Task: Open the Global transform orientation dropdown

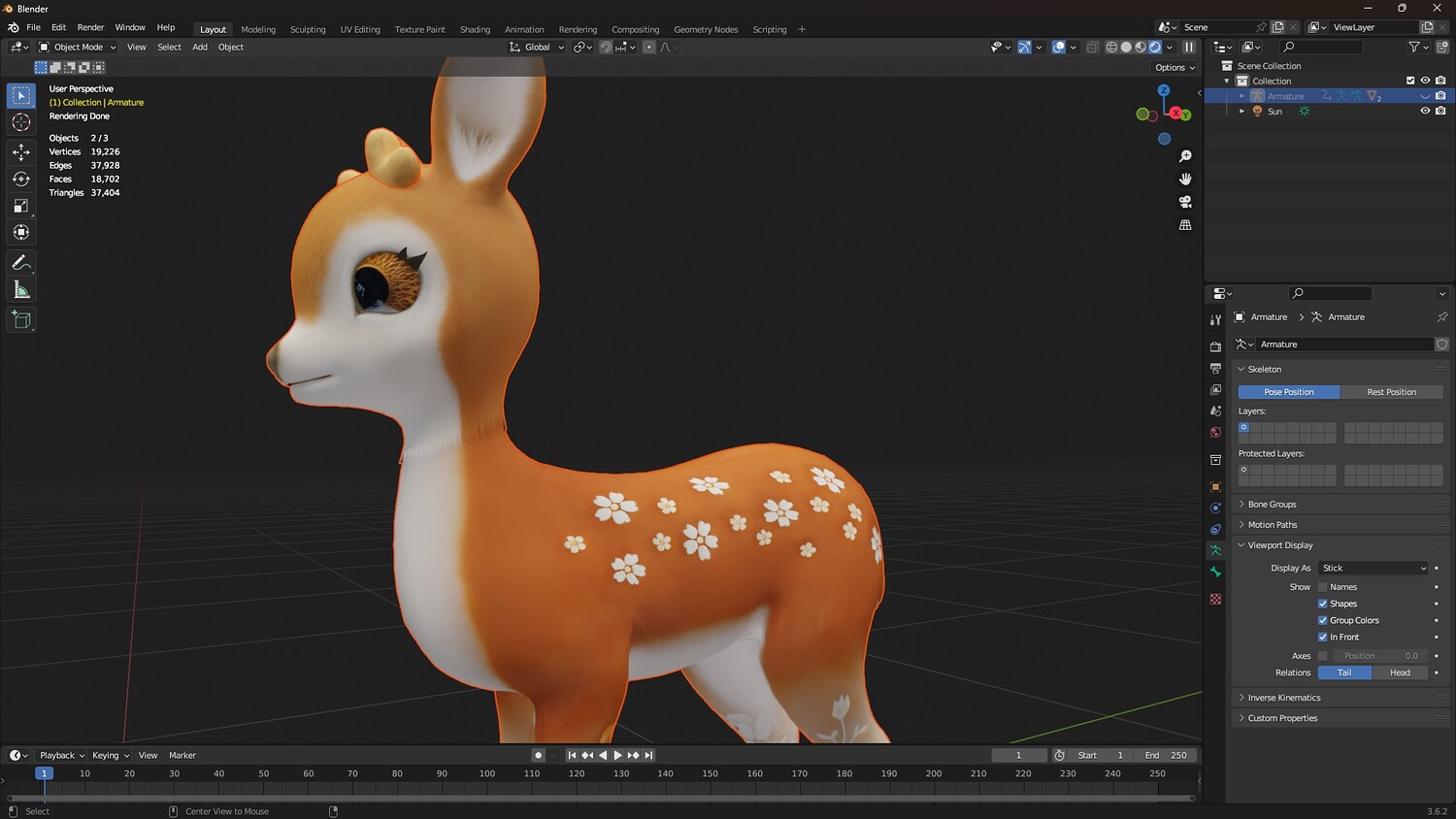Action: (536, 47)
